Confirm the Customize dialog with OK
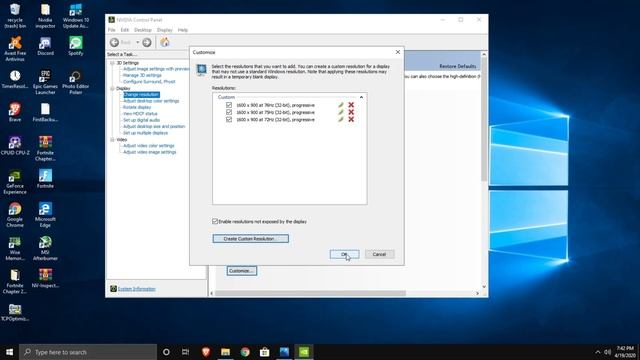640x360 pixels. point(344,254)
